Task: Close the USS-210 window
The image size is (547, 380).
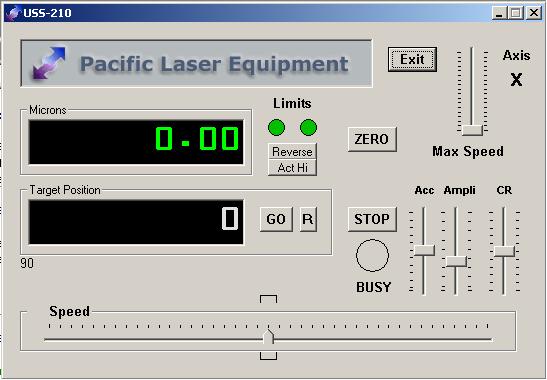Action: [534, 13]
